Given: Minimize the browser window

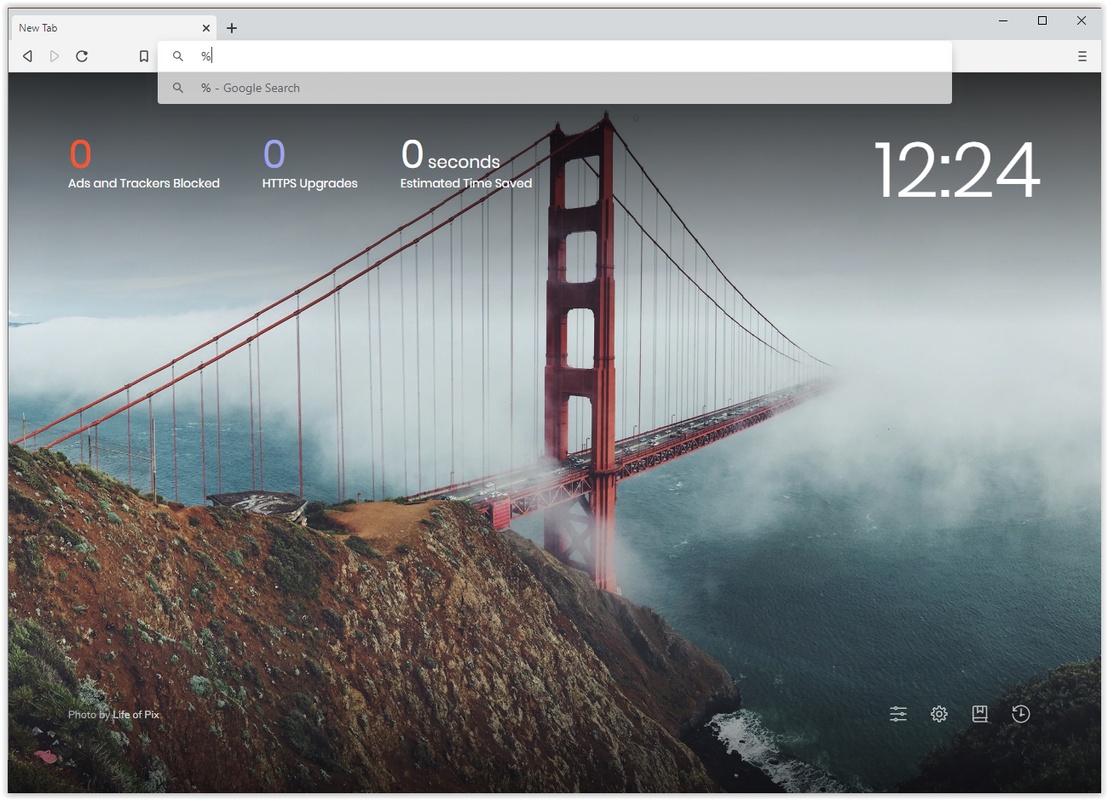Looking at the screenshot, I should (1003, 20).
